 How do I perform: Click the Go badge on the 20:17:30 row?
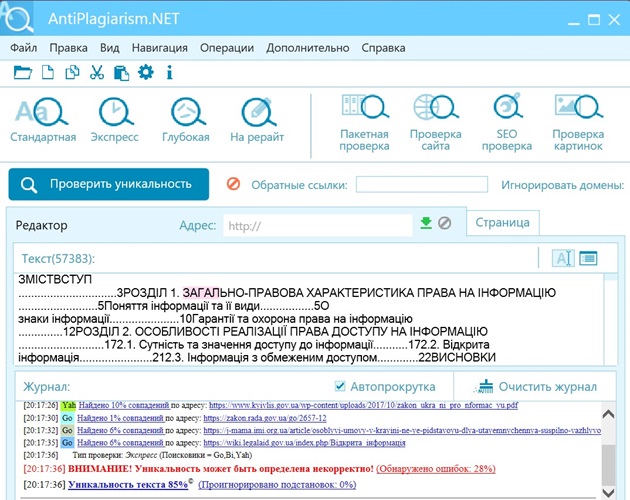pyautogui.click(x=67, y=418)
